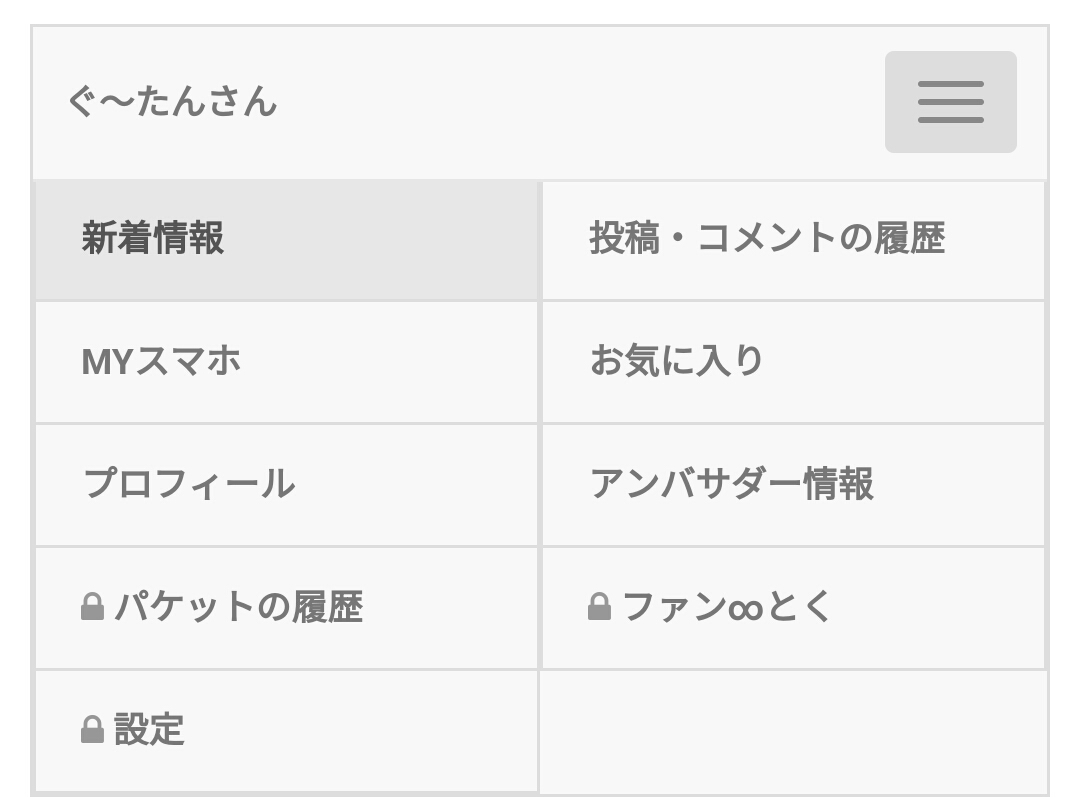Click the username ぐ〜たんさん
Viewport: 1080px width, 811px height.
pyautogui.click(x=172, y=102)
